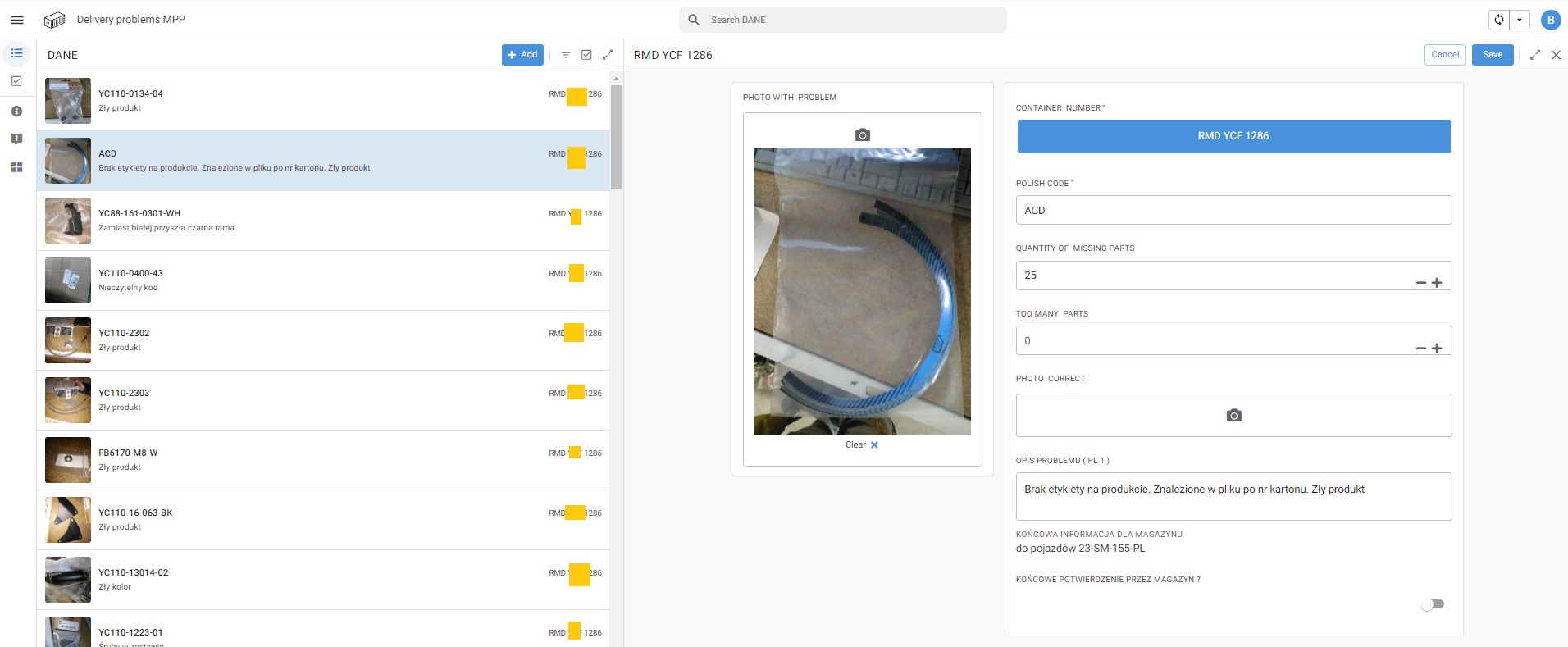The image size is (1568, 647).
Task: Click camera icon in Photo Correct field
Action: click(x=1233, y=416)
